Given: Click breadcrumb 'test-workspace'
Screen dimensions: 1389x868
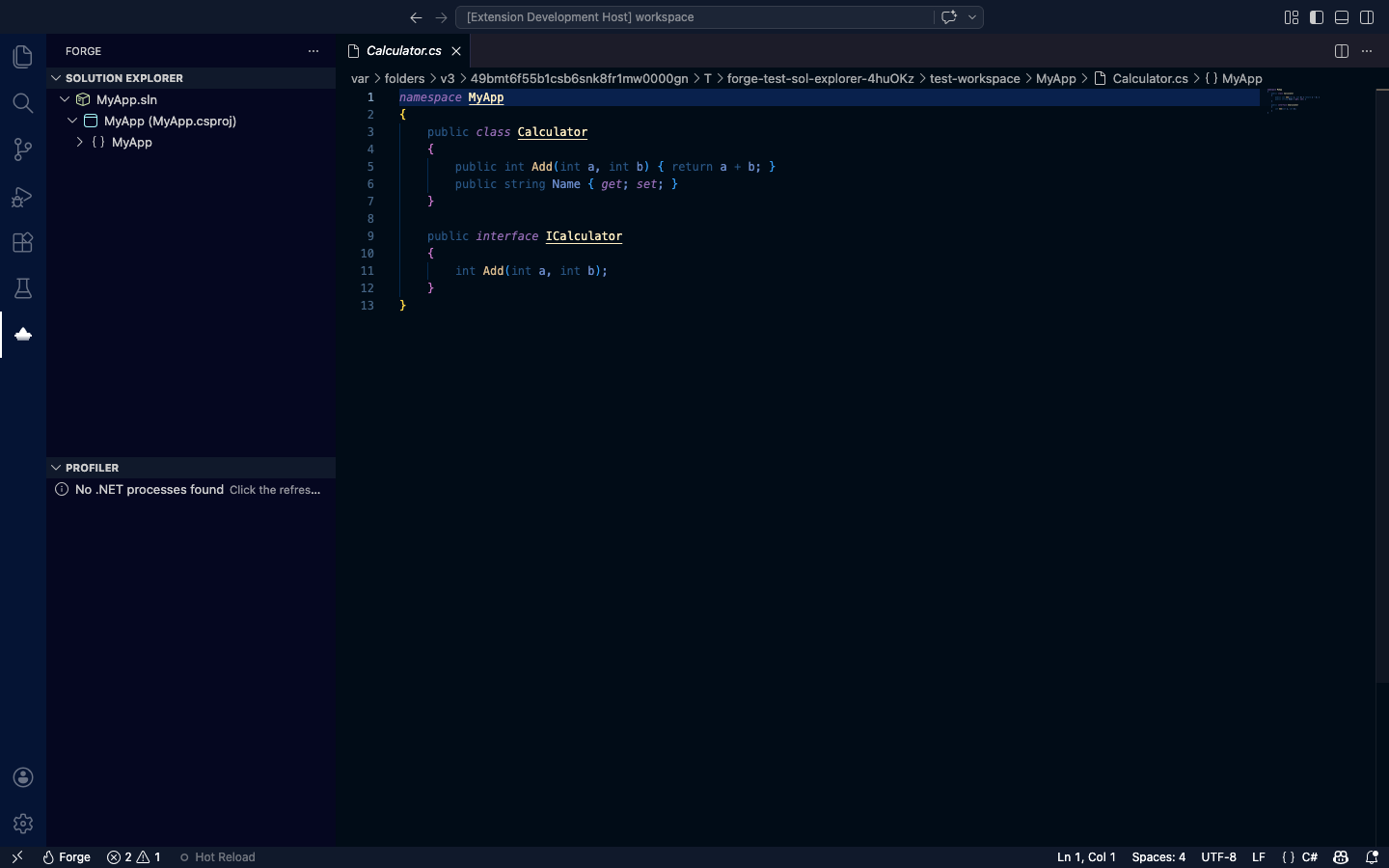Looking at the screenshot, I should pos(974,79).
